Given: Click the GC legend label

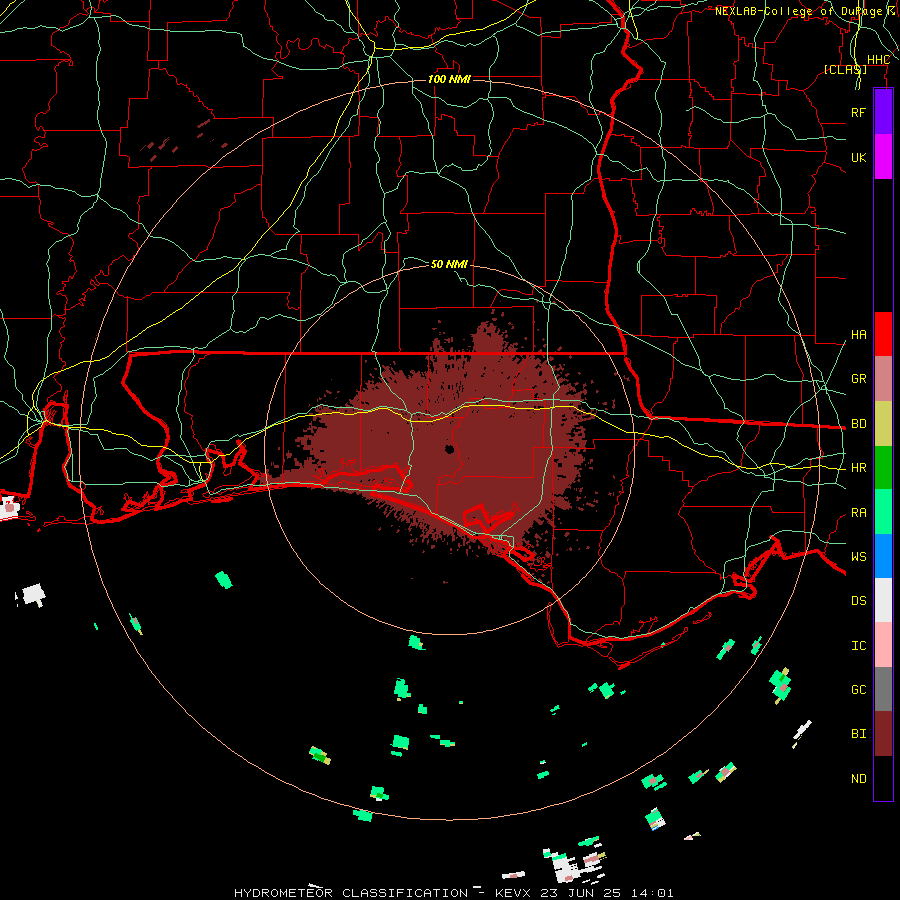Looking at the screenshot, I should pos(858,690).
